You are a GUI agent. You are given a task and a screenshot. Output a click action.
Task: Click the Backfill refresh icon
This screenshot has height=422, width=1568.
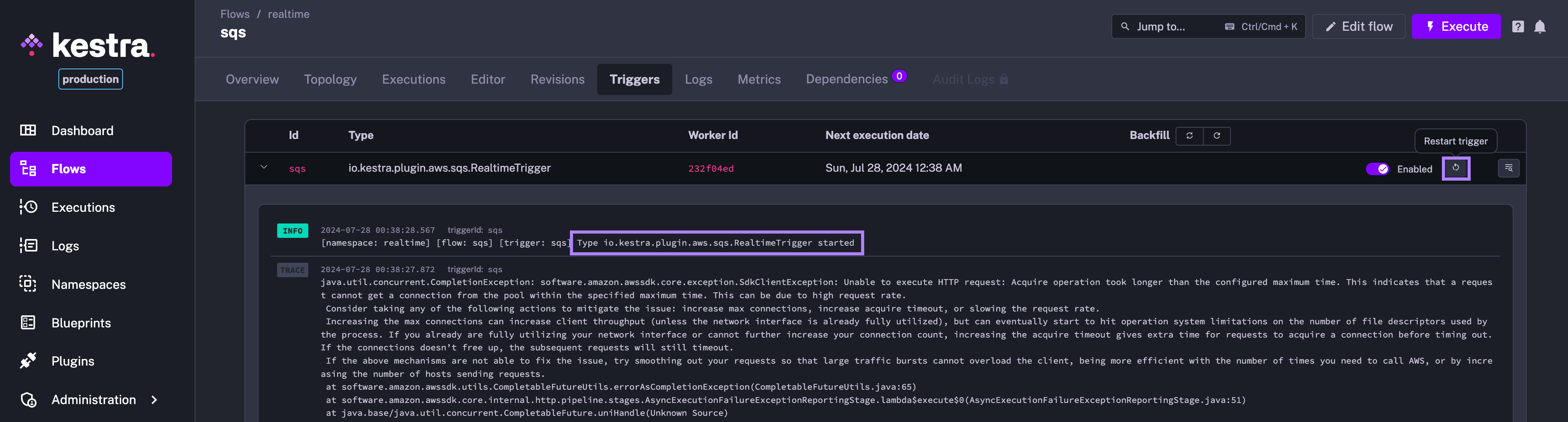[x=1189, y=136]
